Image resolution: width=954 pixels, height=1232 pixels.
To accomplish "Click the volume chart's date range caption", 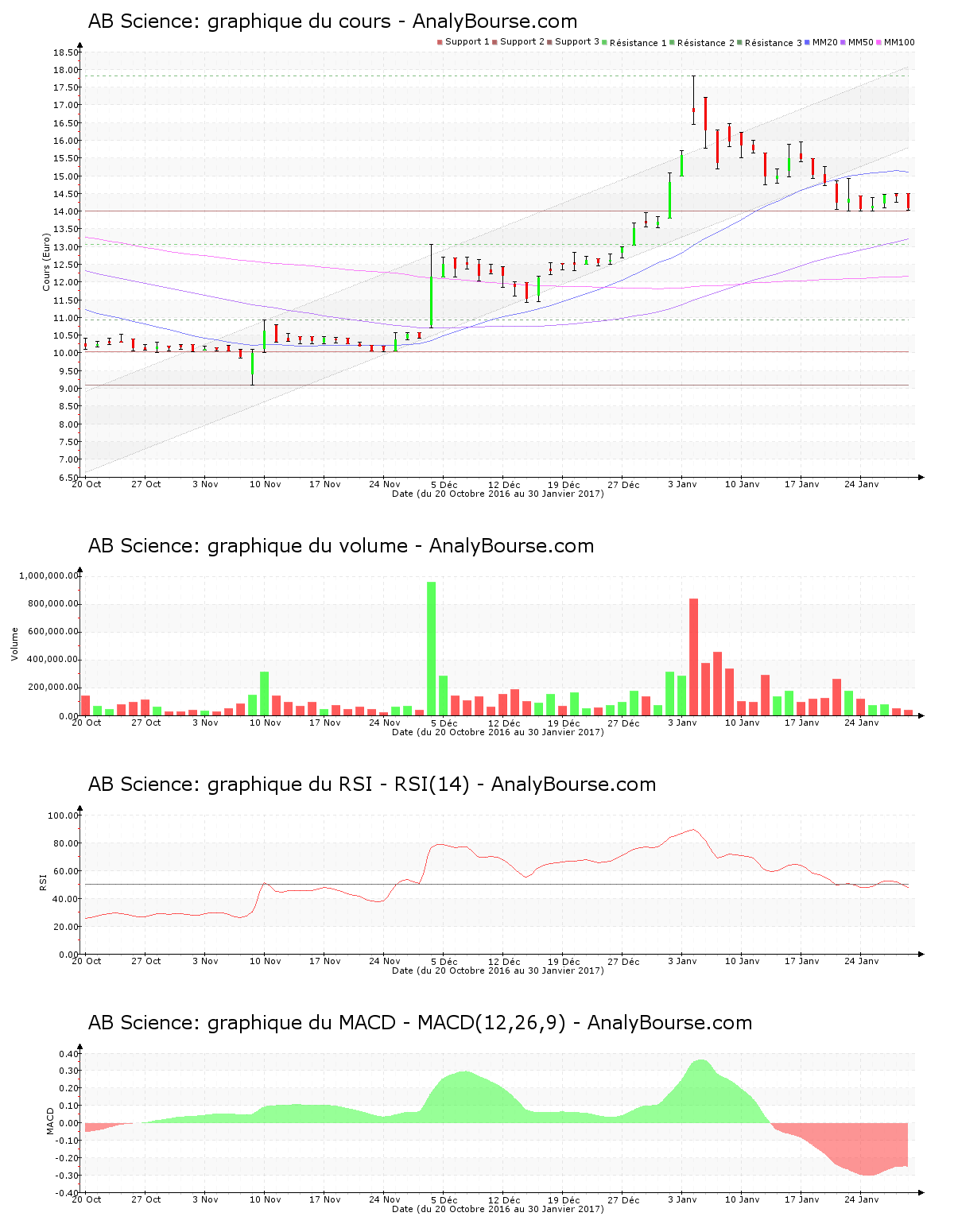I will pos(498,732).
